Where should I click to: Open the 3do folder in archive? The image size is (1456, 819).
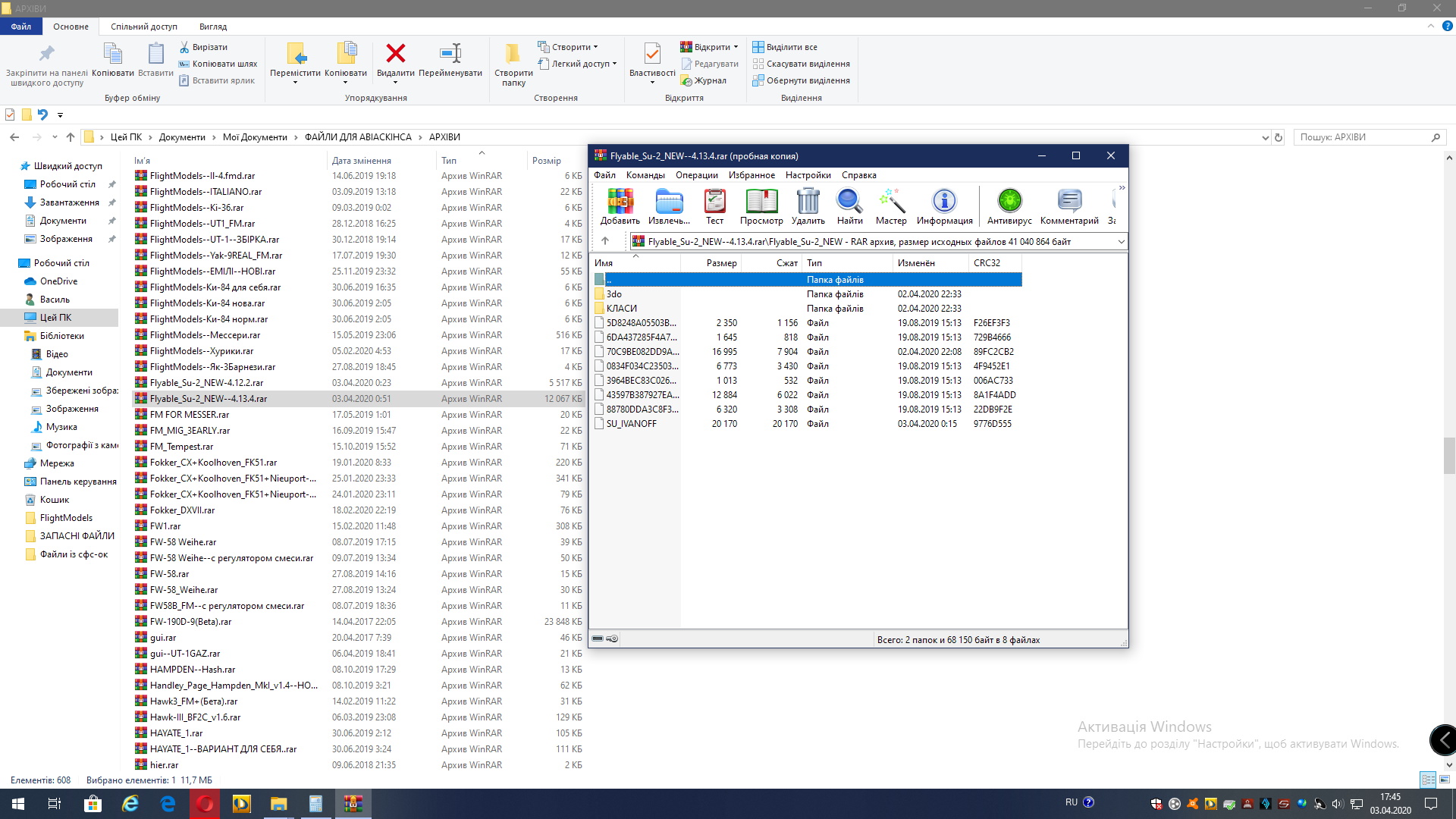pyautogui.click(x=614, y=294)
